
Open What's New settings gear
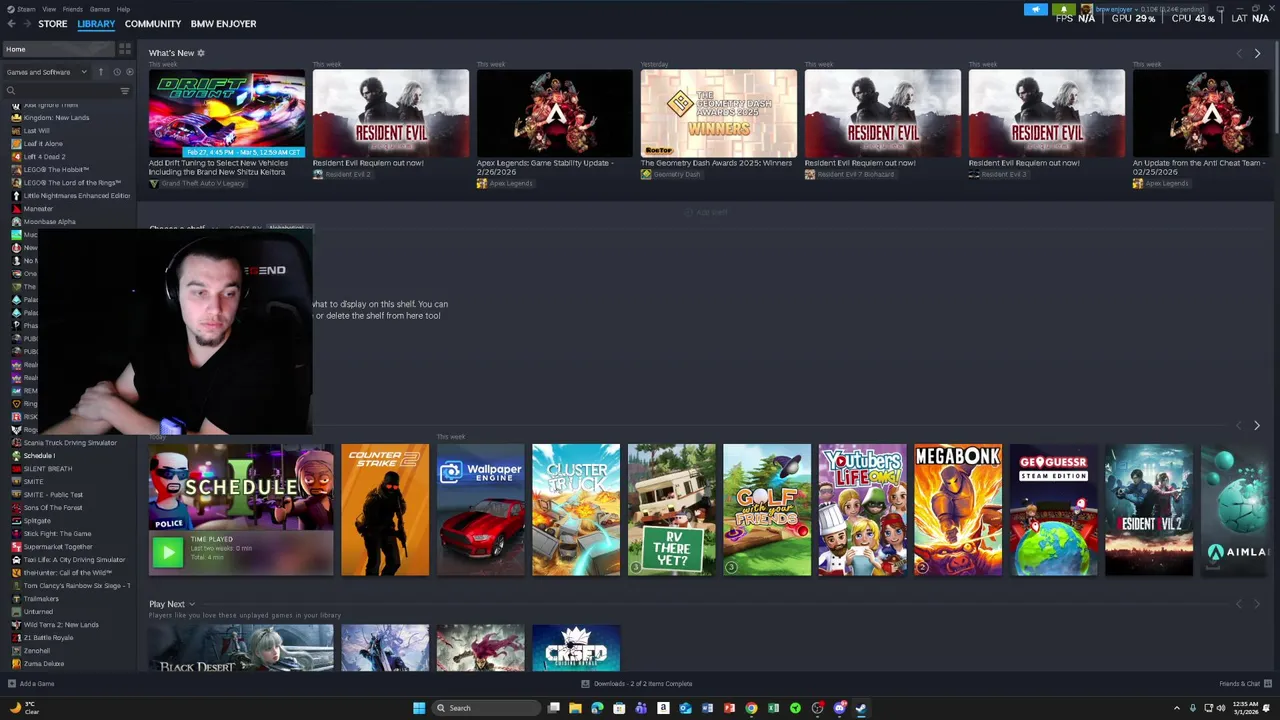[201, 53]
